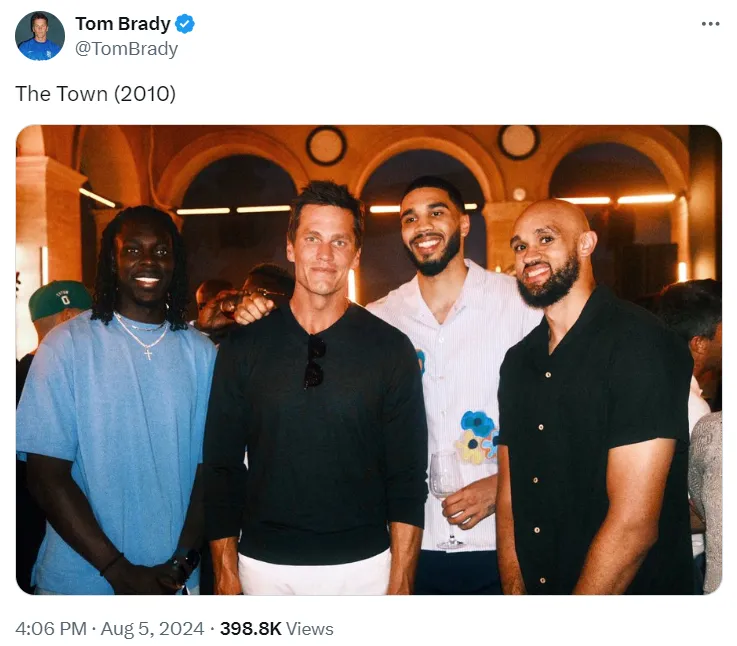This screenshot has width=737, height=646.
Task: Click the blue verified badge
Action: click(x=185, y=24)
